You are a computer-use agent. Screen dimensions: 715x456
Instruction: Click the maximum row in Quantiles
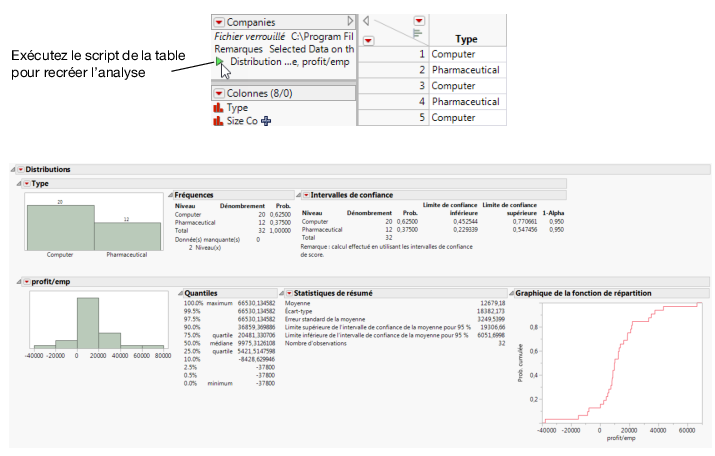(229, 303)
